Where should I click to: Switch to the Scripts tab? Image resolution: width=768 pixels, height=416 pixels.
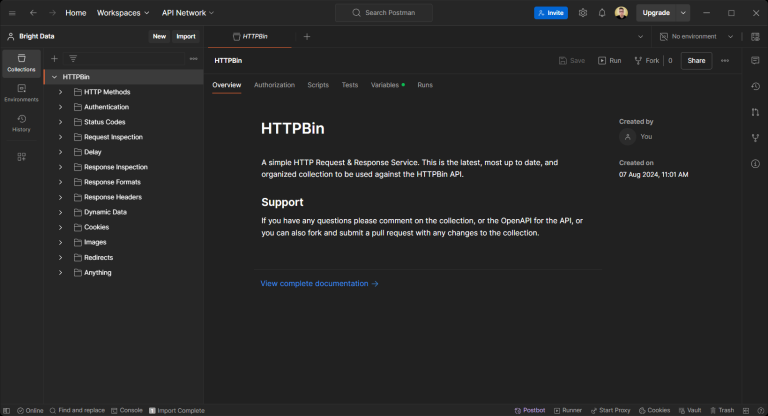[x=318, y=85]
